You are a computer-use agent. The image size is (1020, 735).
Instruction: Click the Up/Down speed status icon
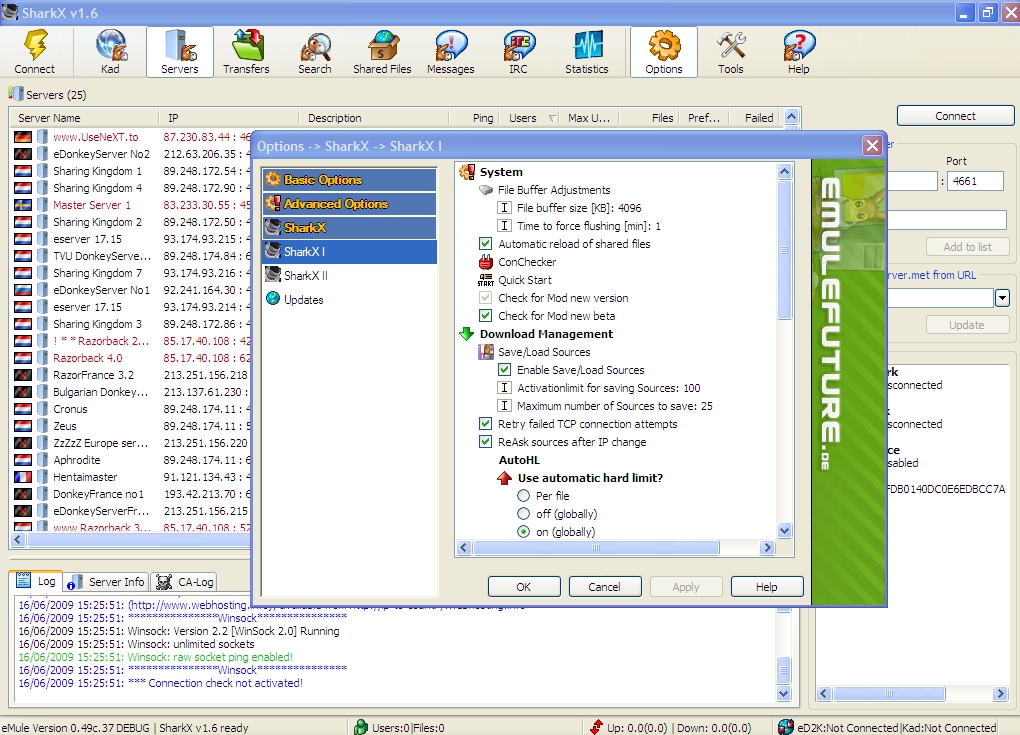click(596, 727)
